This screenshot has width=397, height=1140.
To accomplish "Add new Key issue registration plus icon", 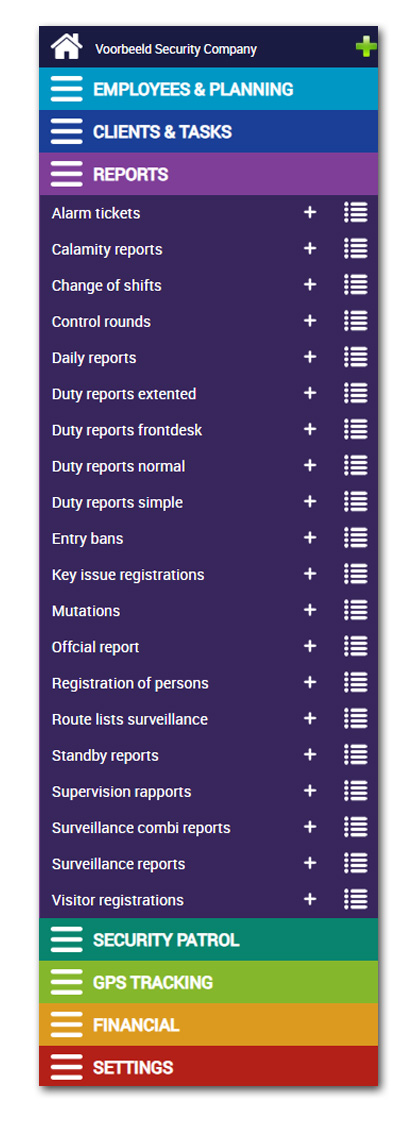I will (x=310, y=574).
